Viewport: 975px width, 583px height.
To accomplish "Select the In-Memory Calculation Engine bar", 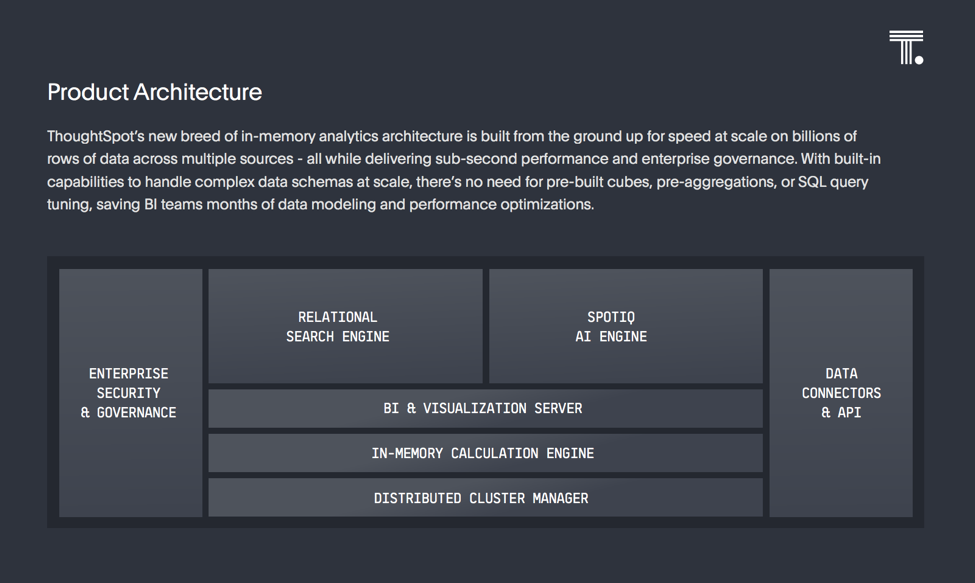I will (x=486, y=453).
